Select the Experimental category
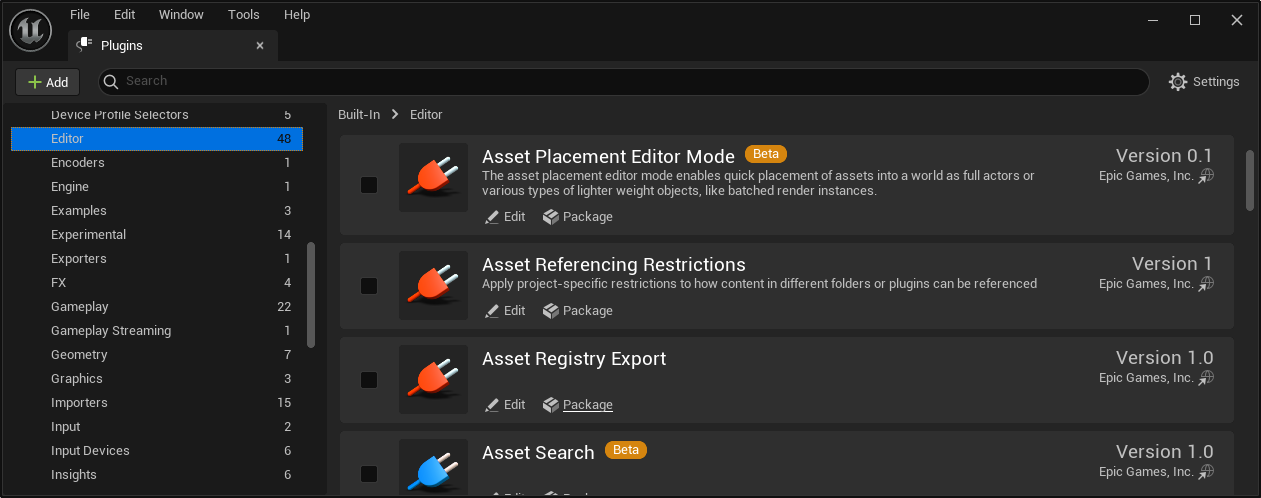The image size is (1261, 498). [x=157, y=235]
